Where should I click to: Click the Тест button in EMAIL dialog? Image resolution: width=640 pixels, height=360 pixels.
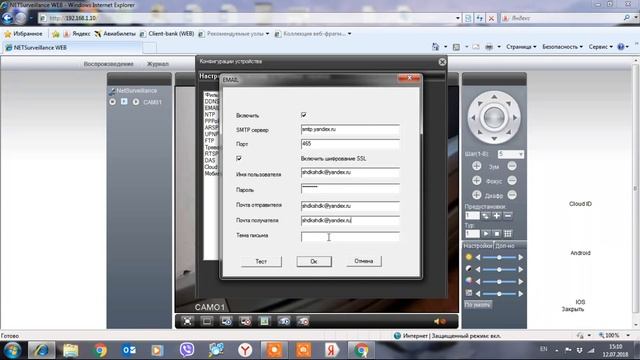click(x=261, y=262)
